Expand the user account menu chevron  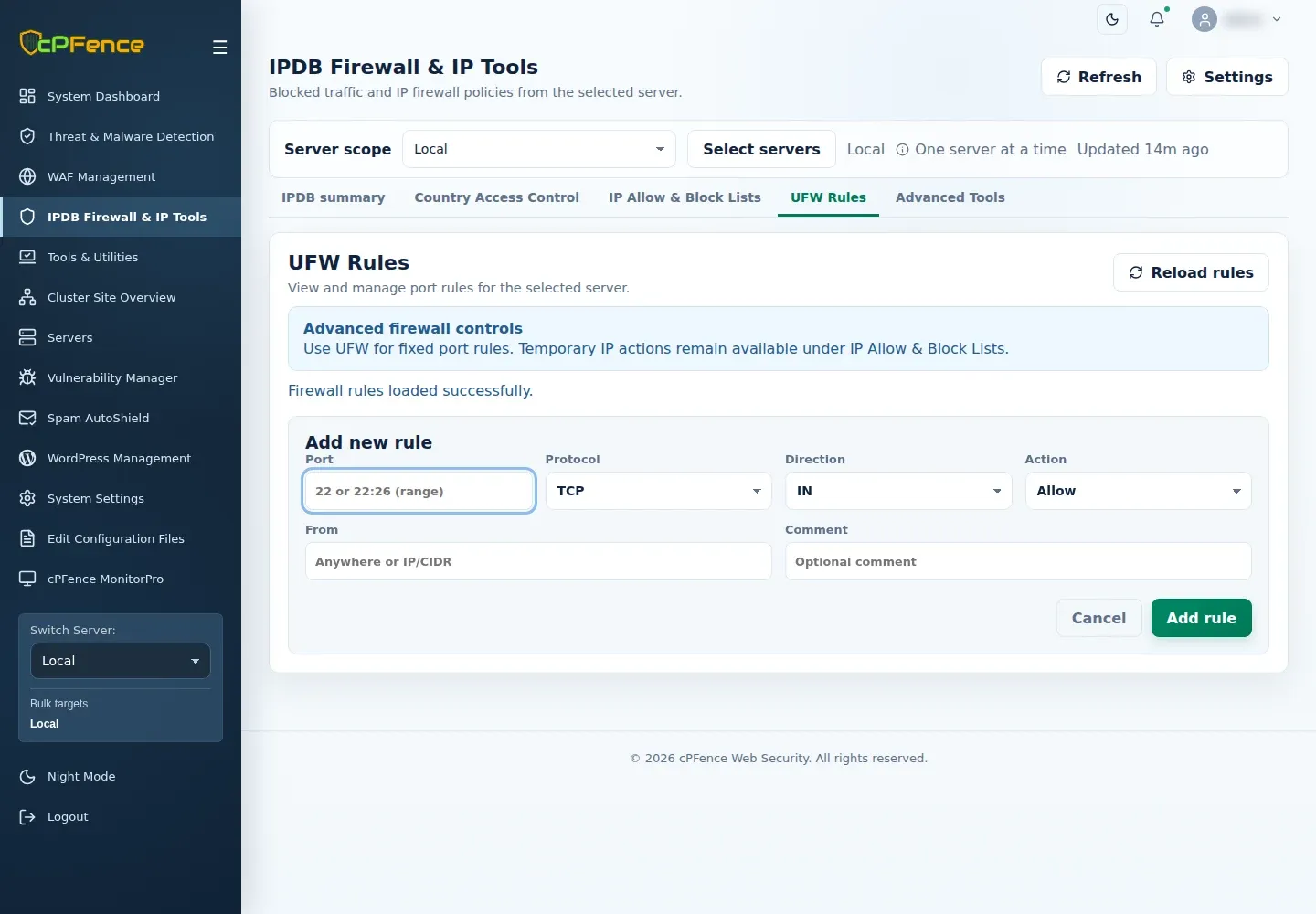pyautogui.click(x=1277, y=19)
